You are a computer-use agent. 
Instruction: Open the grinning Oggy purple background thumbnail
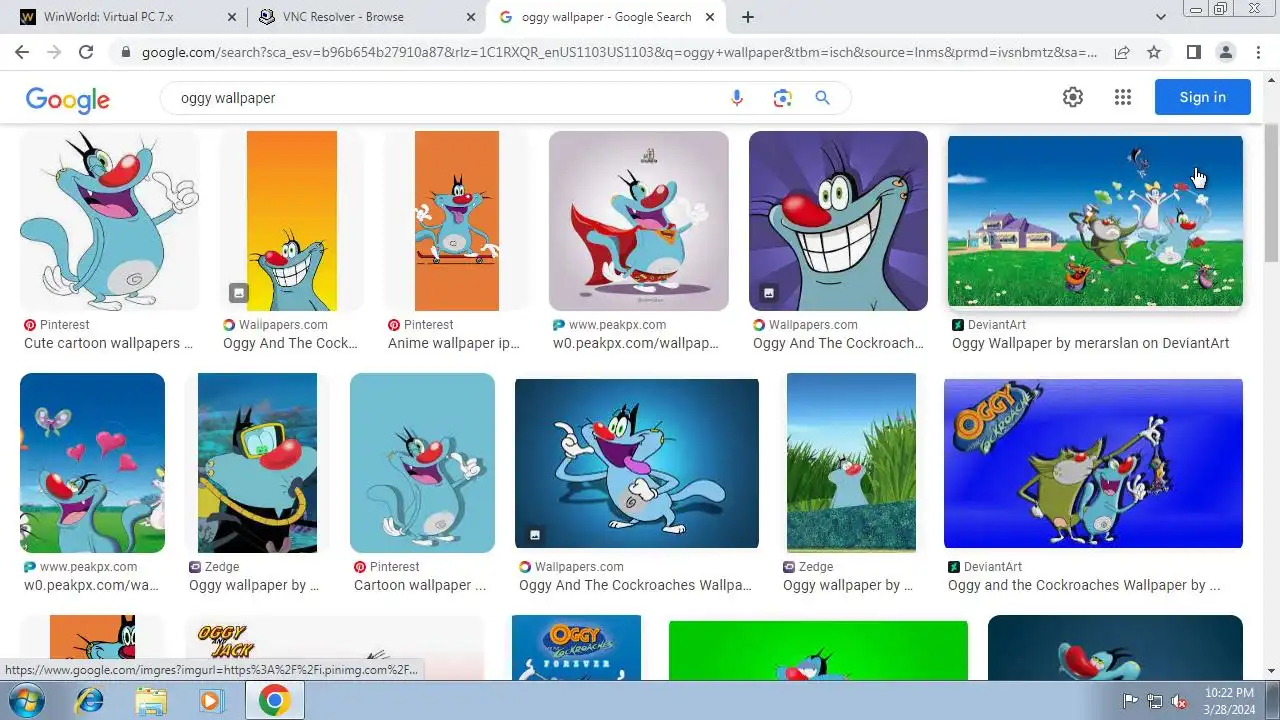838,221
